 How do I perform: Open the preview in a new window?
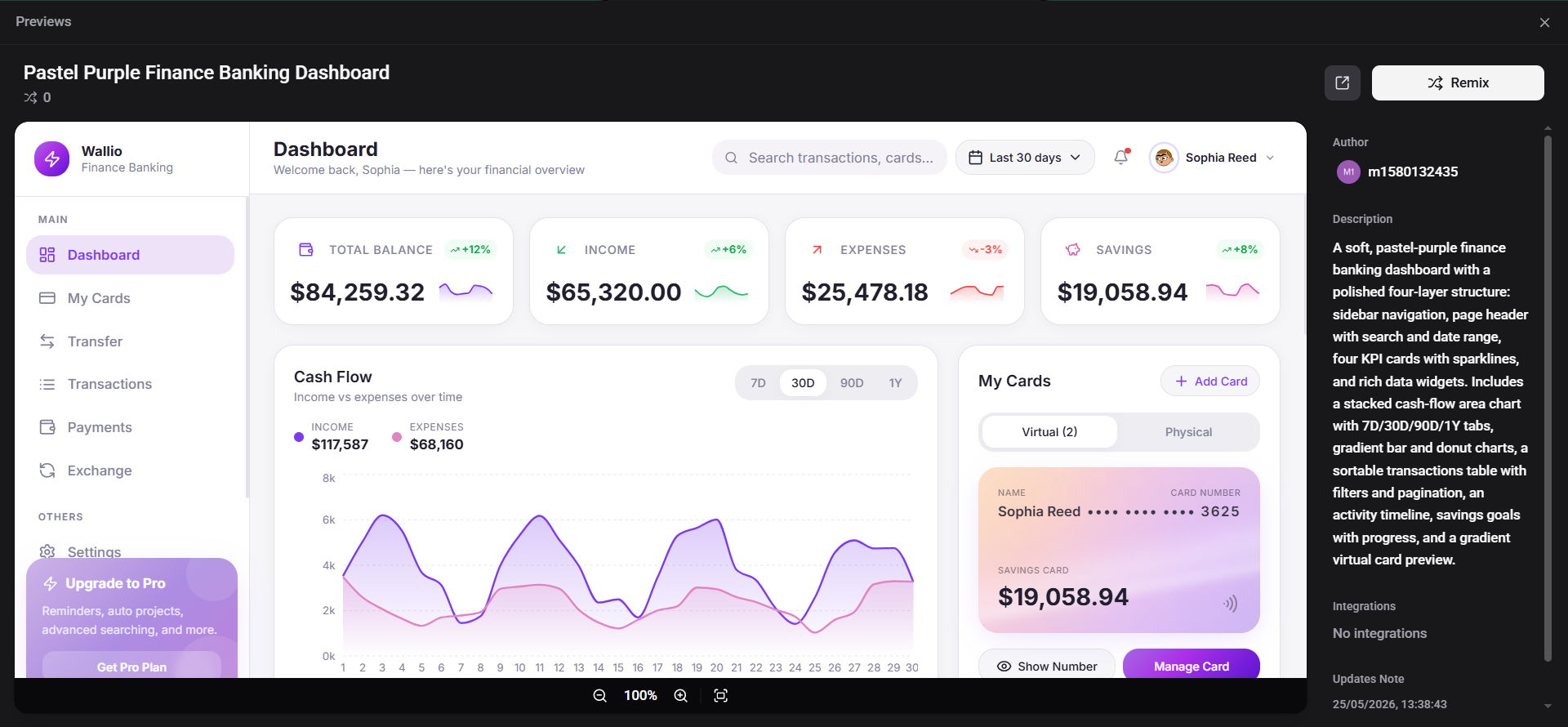coord(1342,83)
